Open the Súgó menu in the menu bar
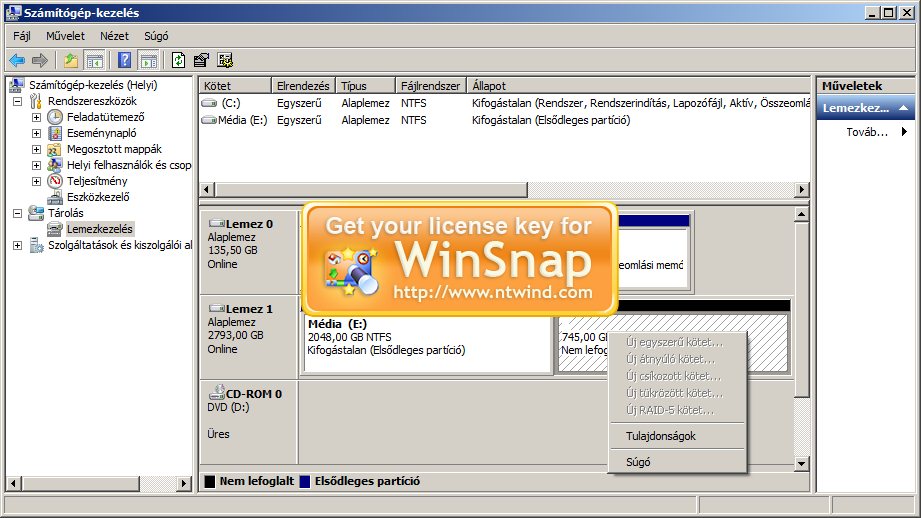Screen dimensions: 921x518 [156, 36]
